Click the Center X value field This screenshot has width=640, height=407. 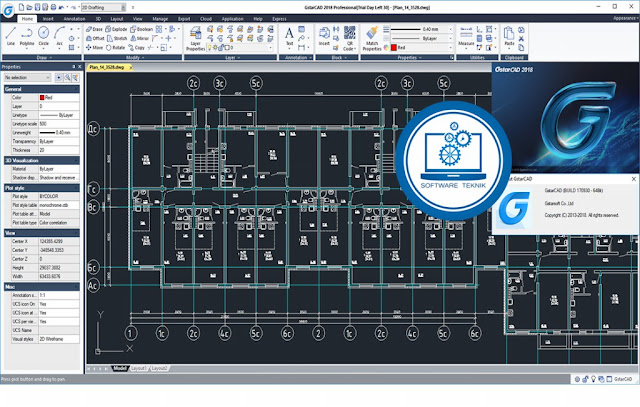(x=59, y=241)
